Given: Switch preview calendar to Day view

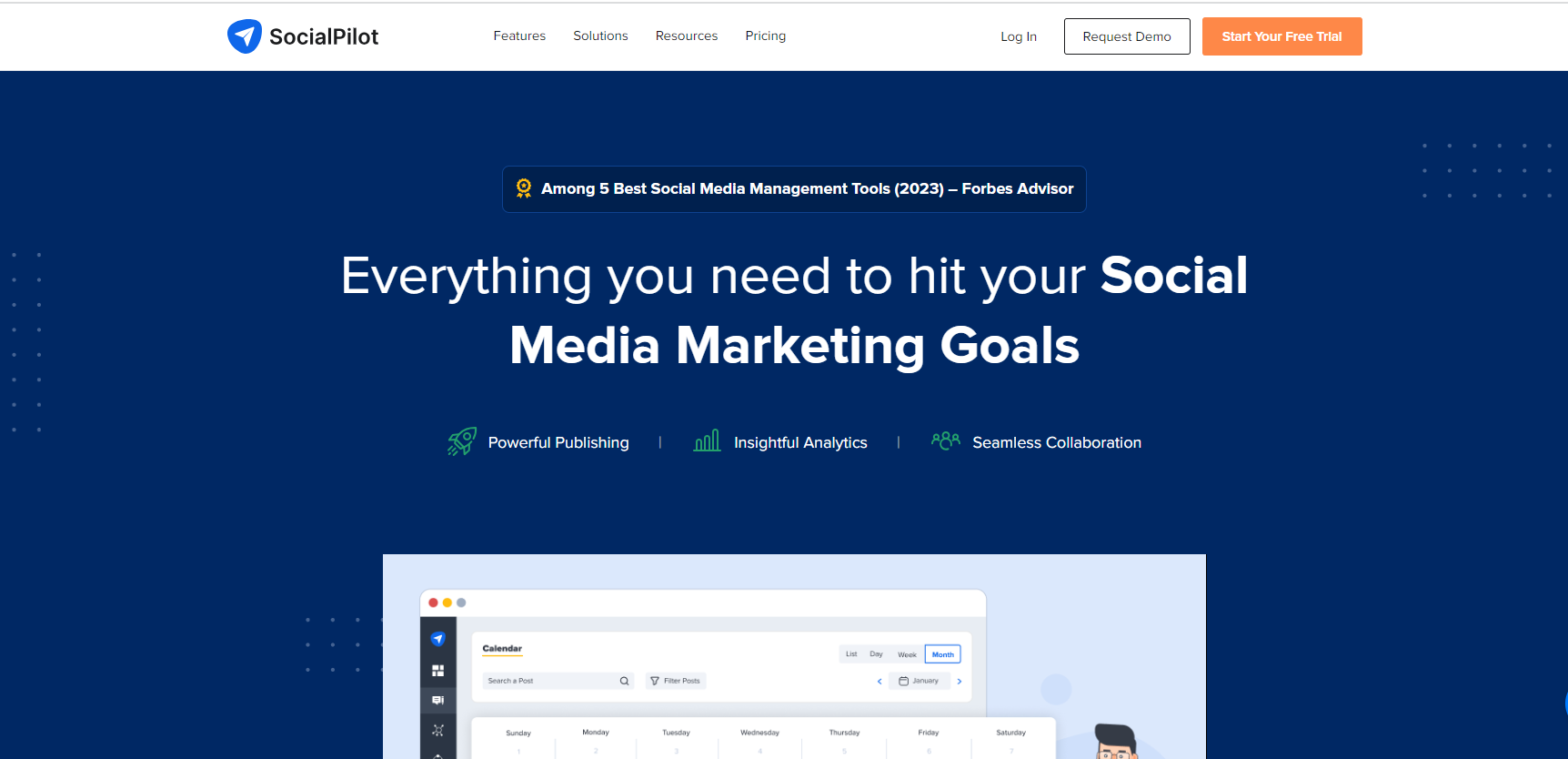Looking at the screenshot, I should pyautogui.click(x=876, y=653).
